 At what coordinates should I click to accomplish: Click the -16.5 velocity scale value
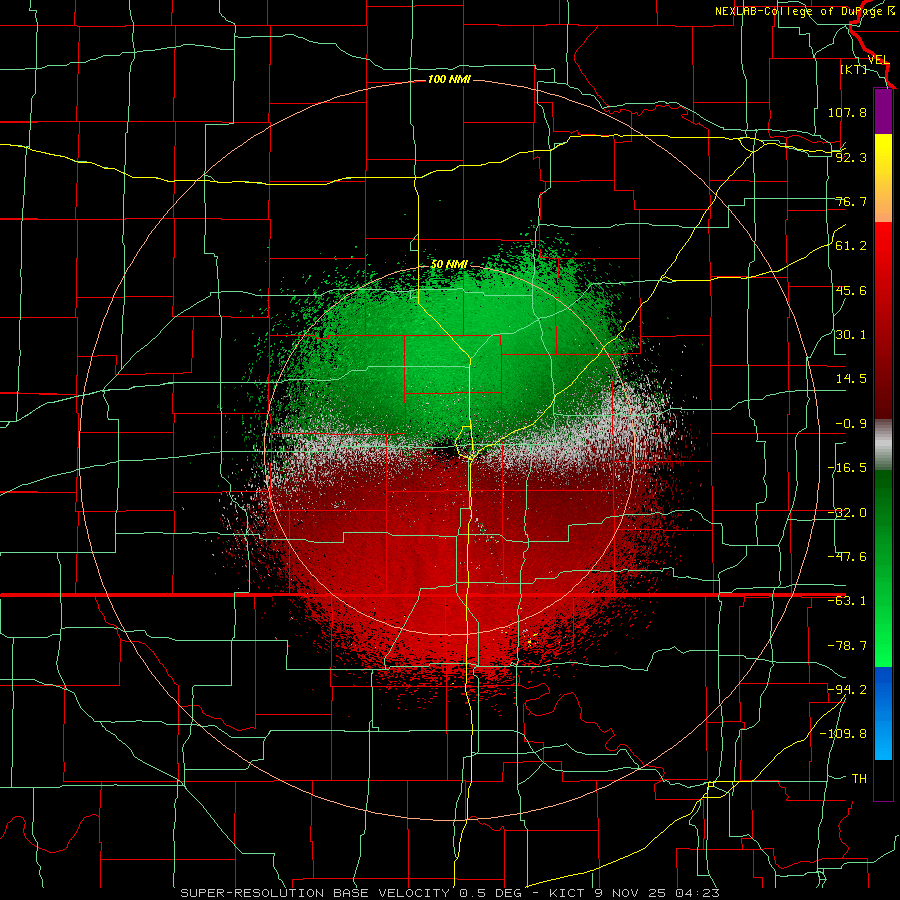(x=847, y=468)
